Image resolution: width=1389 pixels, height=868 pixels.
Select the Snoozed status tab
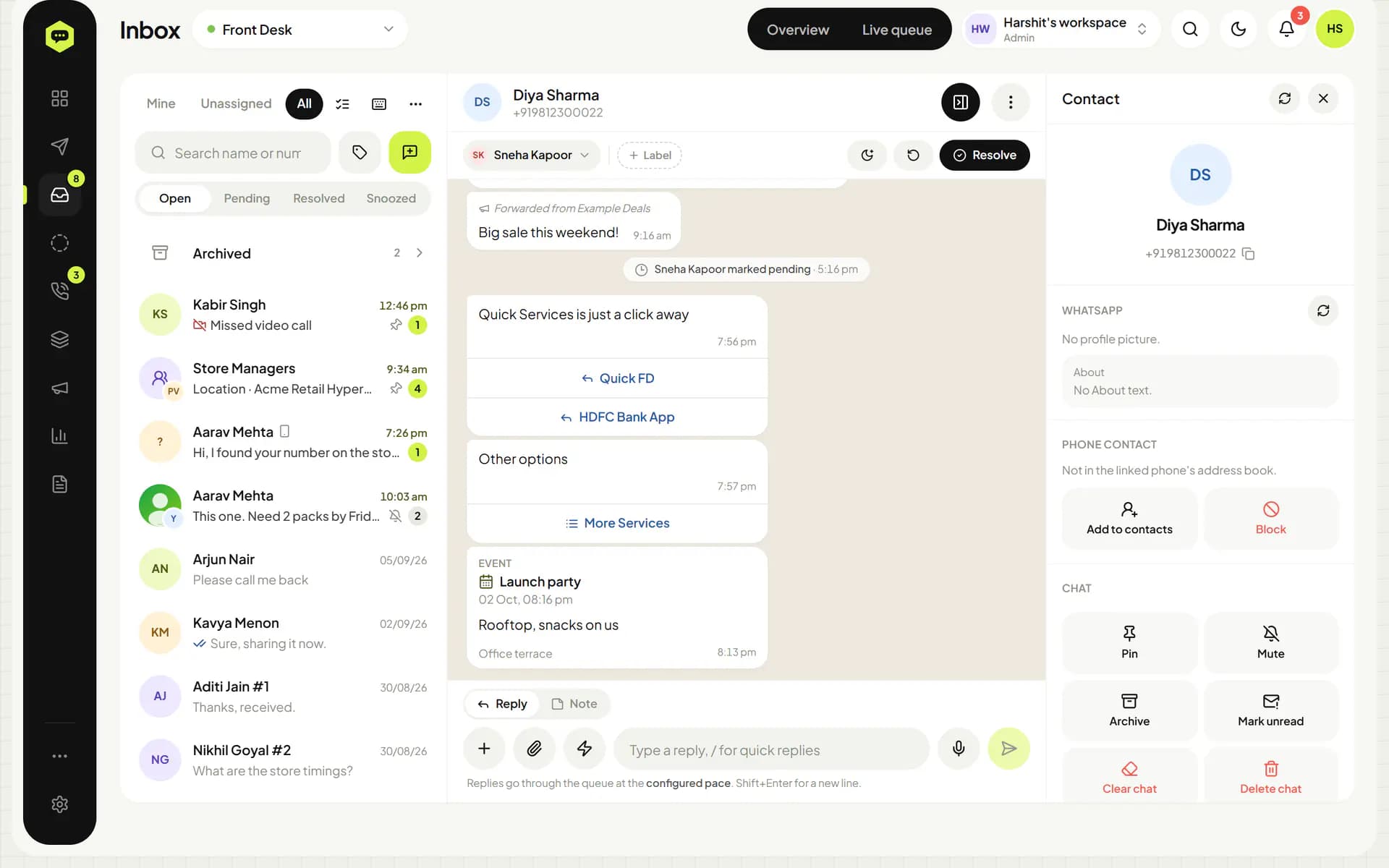[391, 198]
